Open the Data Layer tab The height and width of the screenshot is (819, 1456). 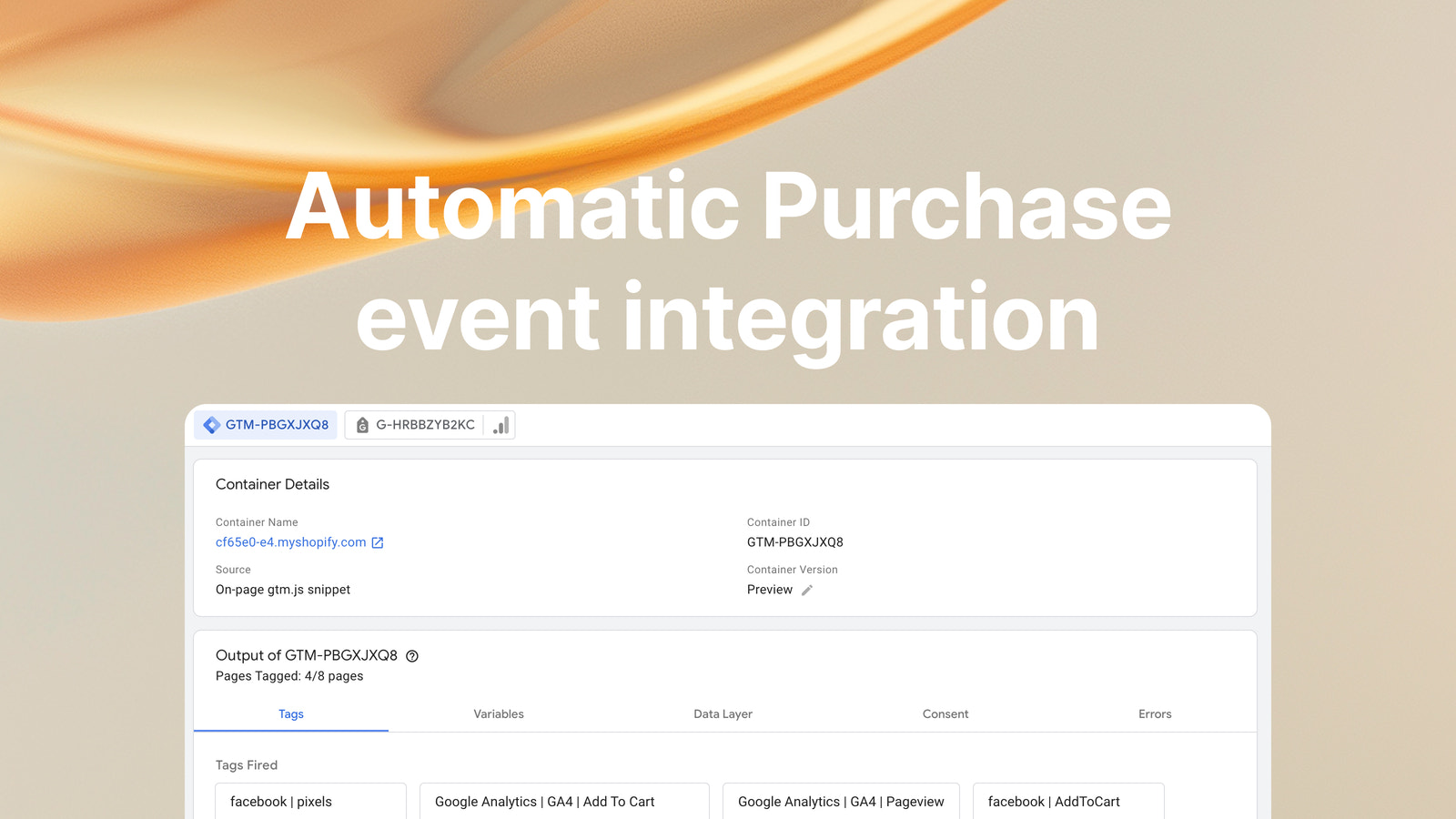point(723,714)
